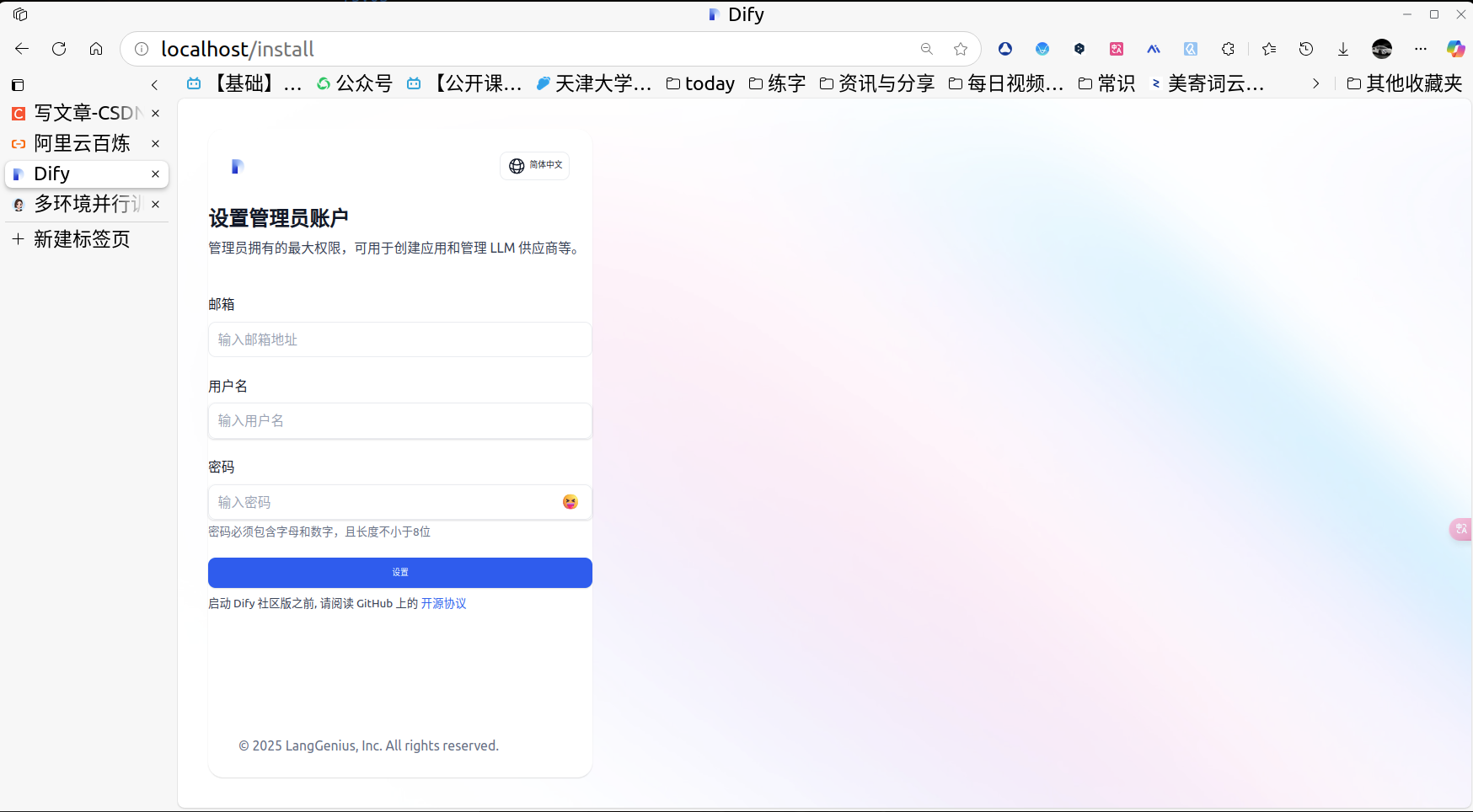Screen dimensions: 1473x812
Task: Add this page to favorites star
Action: (x=961, y=49)
